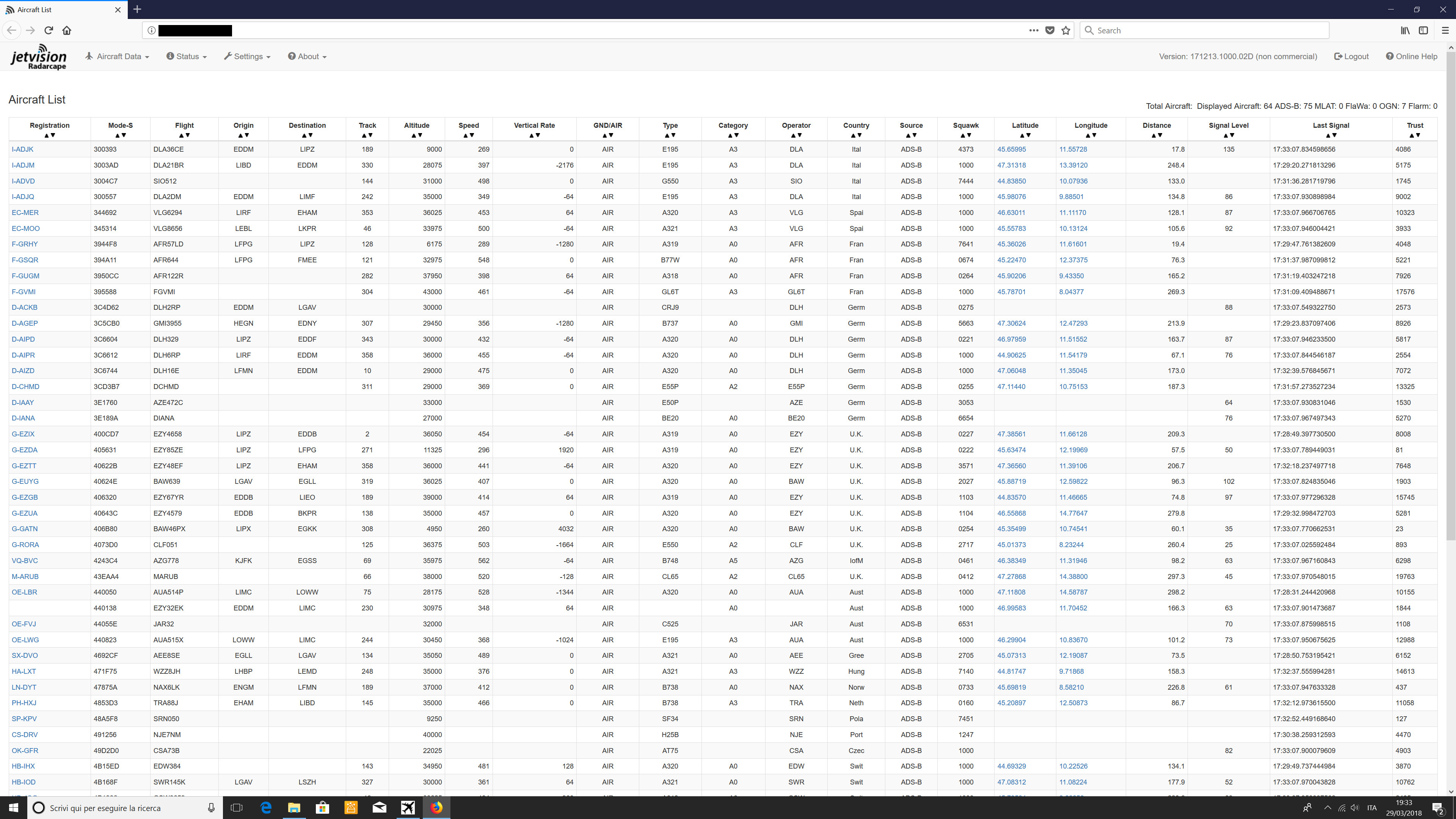Save page to Pocket

pyautogui.click(x=1050, y=30)
